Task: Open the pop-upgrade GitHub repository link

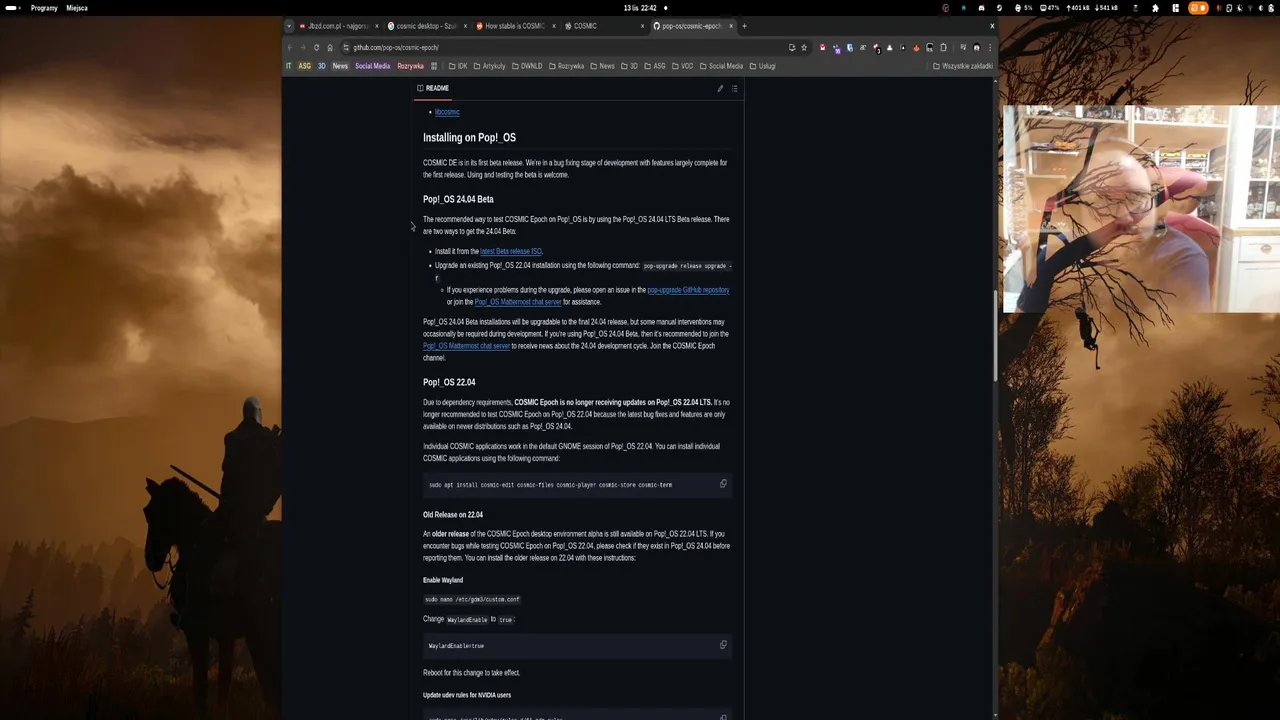Action: [688, 290]
